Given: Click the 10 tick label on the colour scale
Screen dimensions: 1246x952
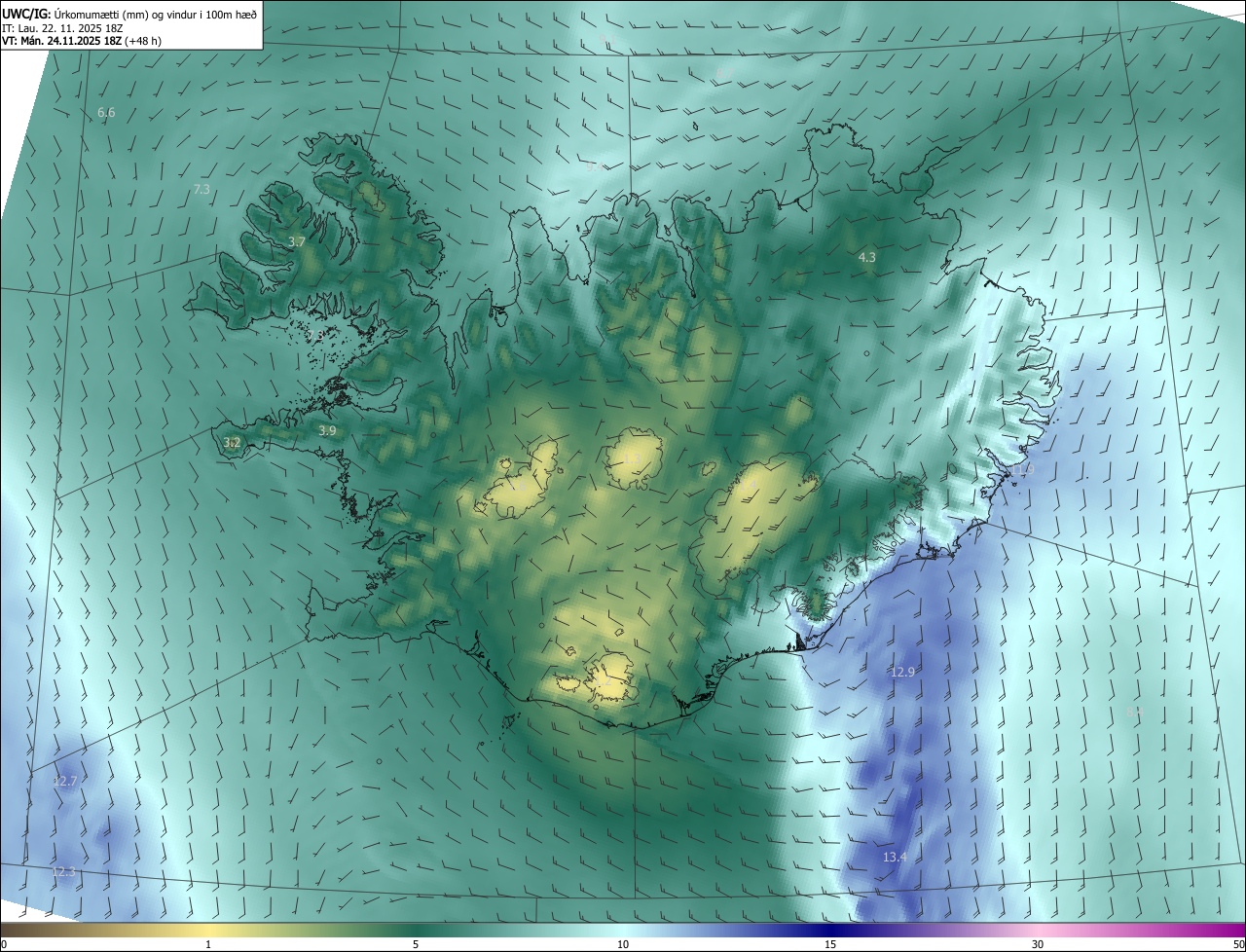Looking at the screenshot, I should click(623, 944).
